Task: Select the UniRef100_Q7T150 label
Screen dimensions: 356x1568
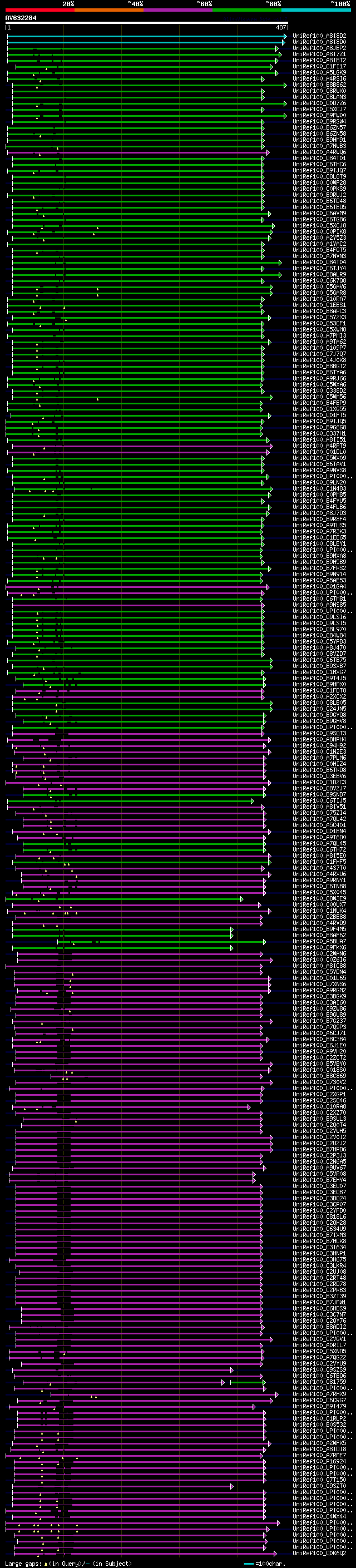Action: coord(319,1480)
